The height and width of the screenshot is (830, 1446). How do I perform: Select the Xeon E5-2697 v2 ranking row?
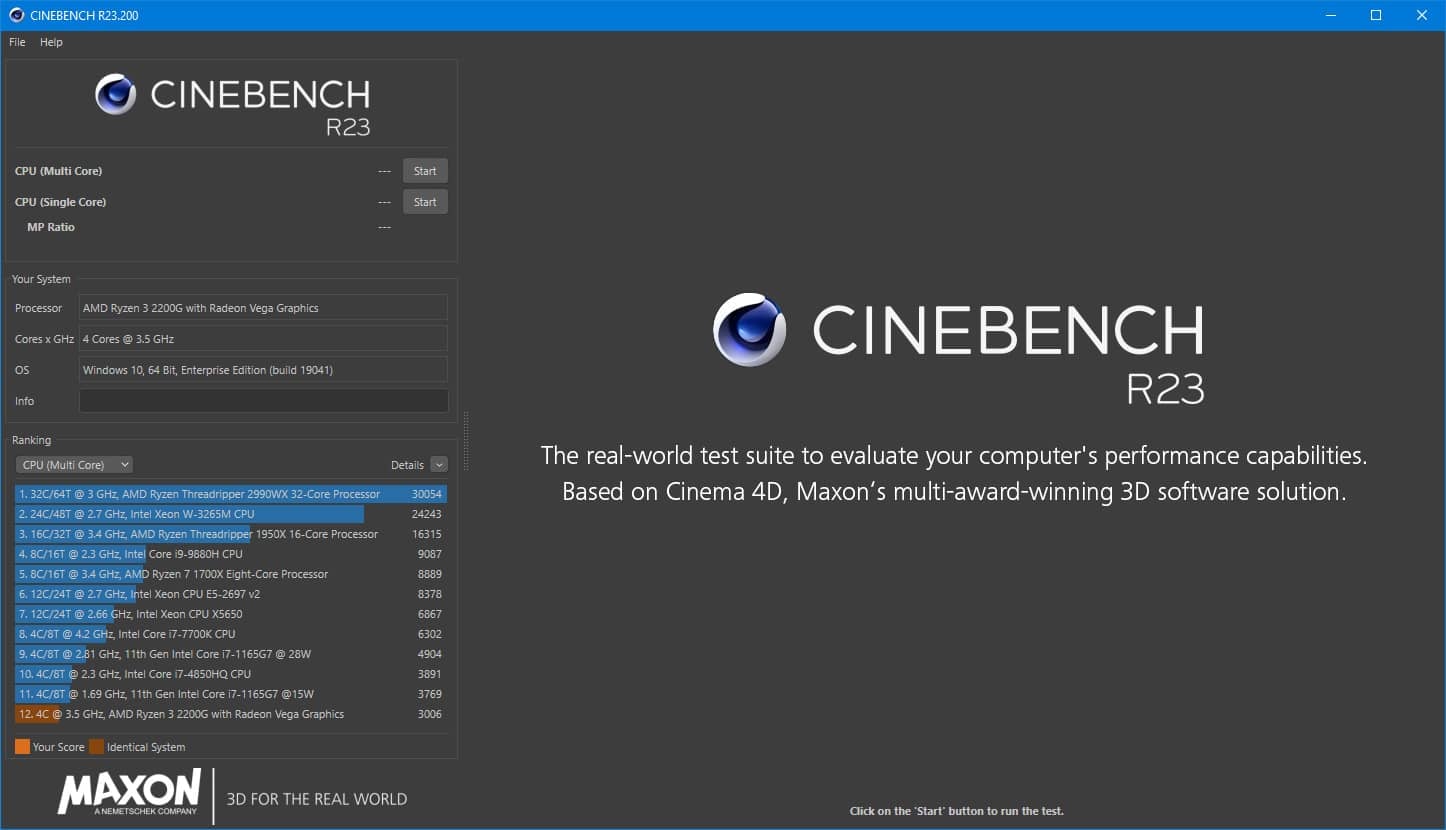(231, 594)
